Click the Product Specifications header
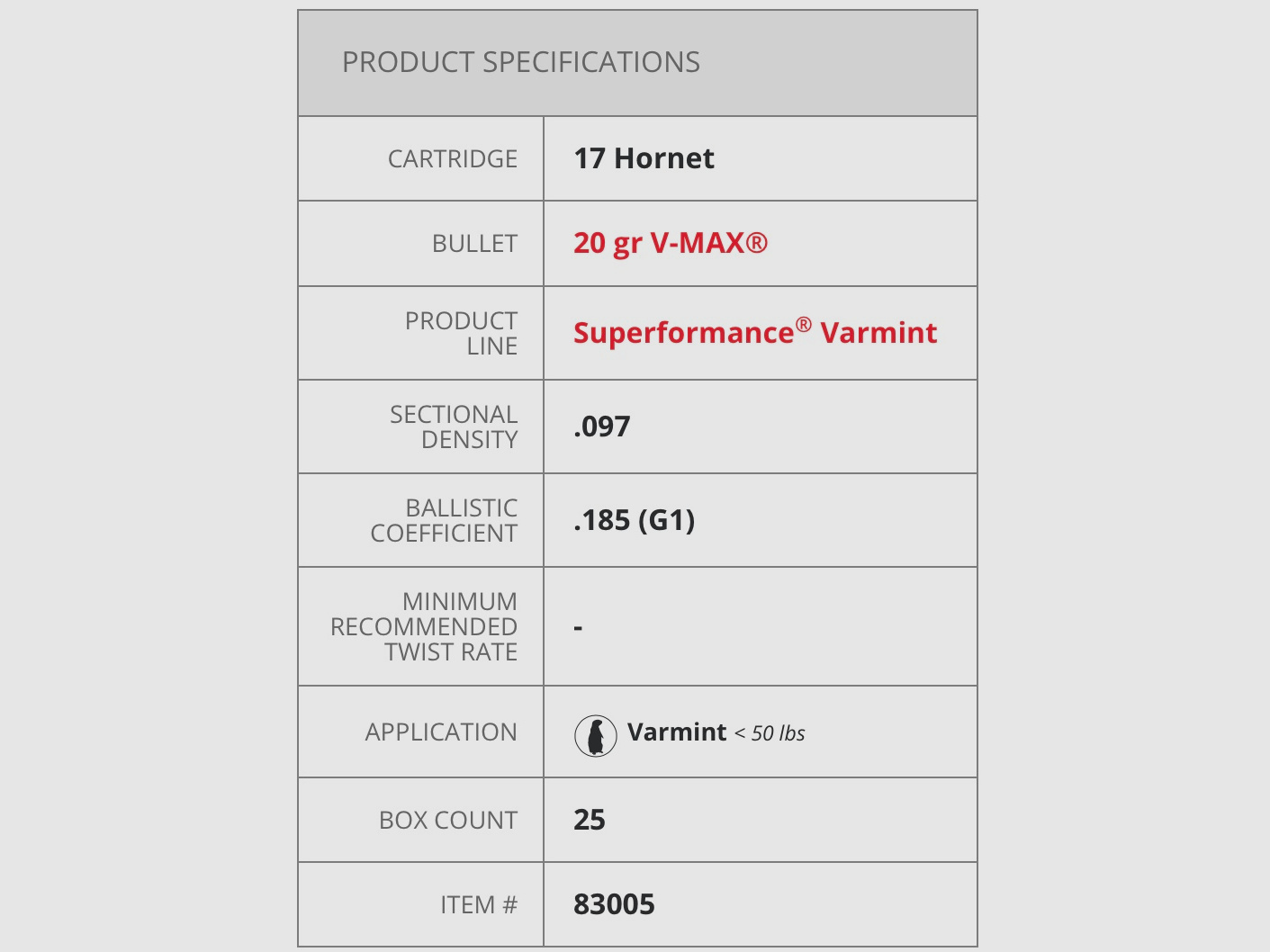This screenshot has width=1270, height=952. tap(520, 62)
